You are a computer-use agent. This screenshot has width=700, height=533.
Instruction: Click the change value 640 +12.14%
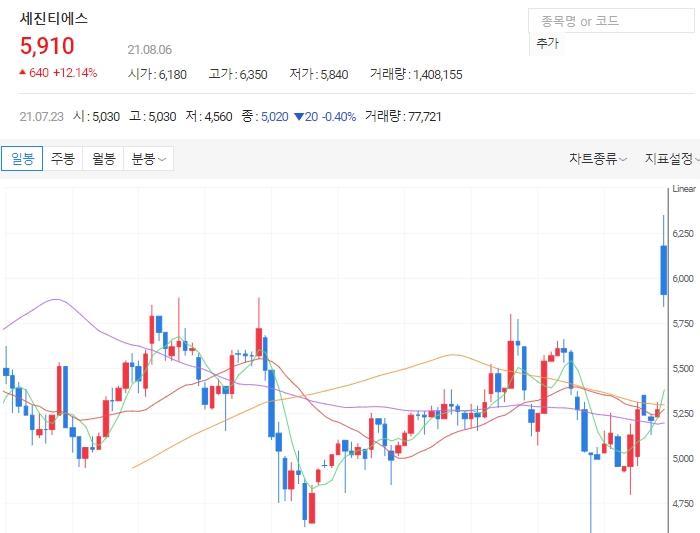pyautogui.click(x=58, y=73)
